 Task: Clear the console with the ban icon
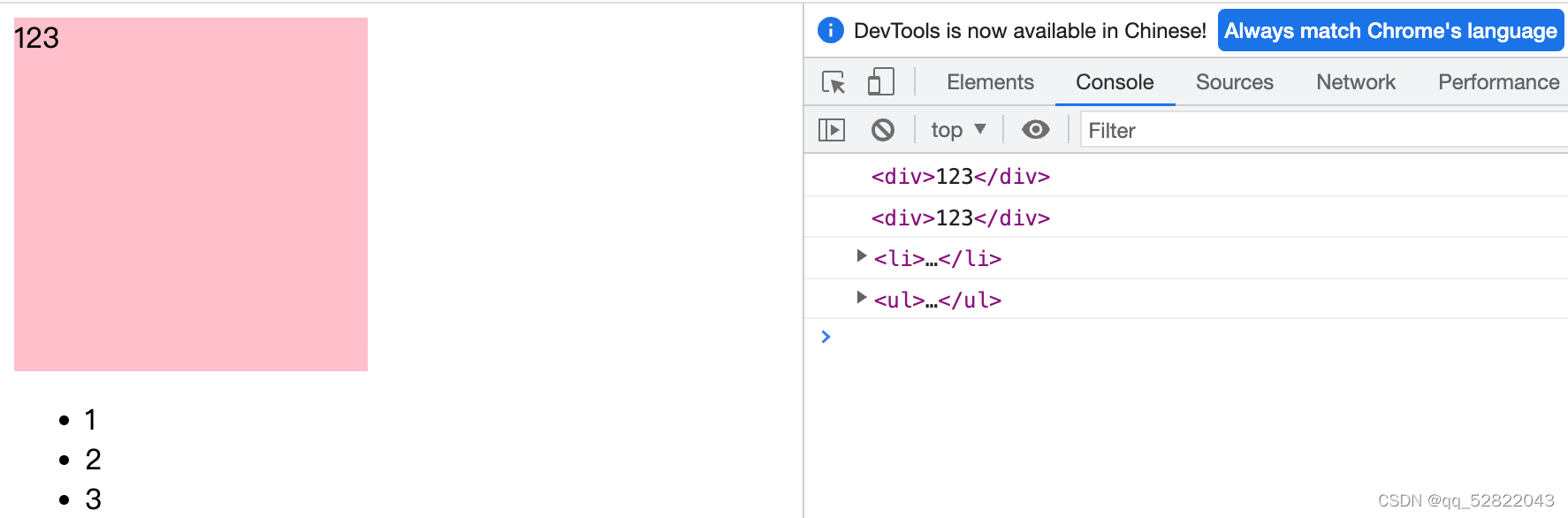click(882, 130)
